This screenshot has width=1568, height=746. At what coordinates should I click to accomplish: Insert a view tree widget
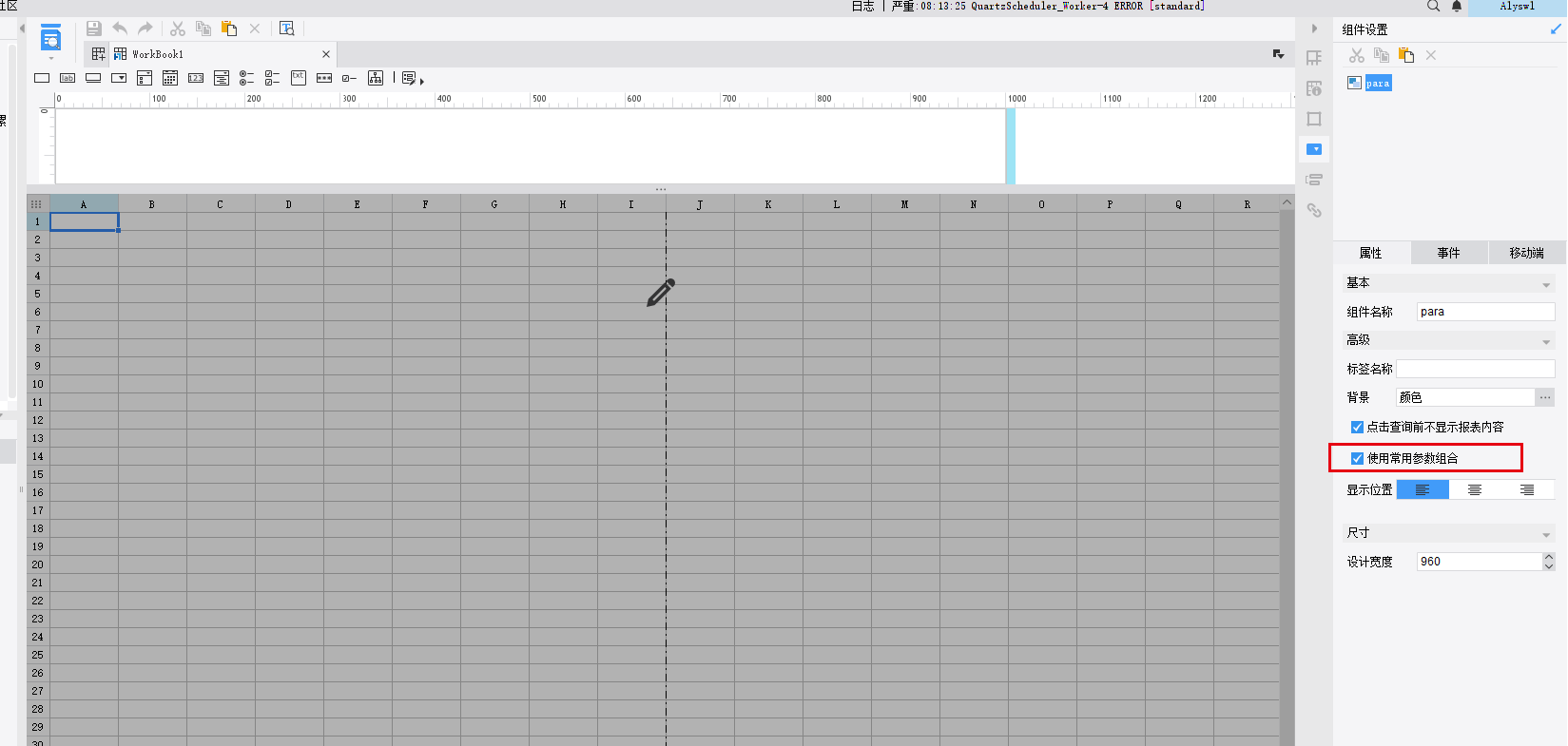point(376,78)
